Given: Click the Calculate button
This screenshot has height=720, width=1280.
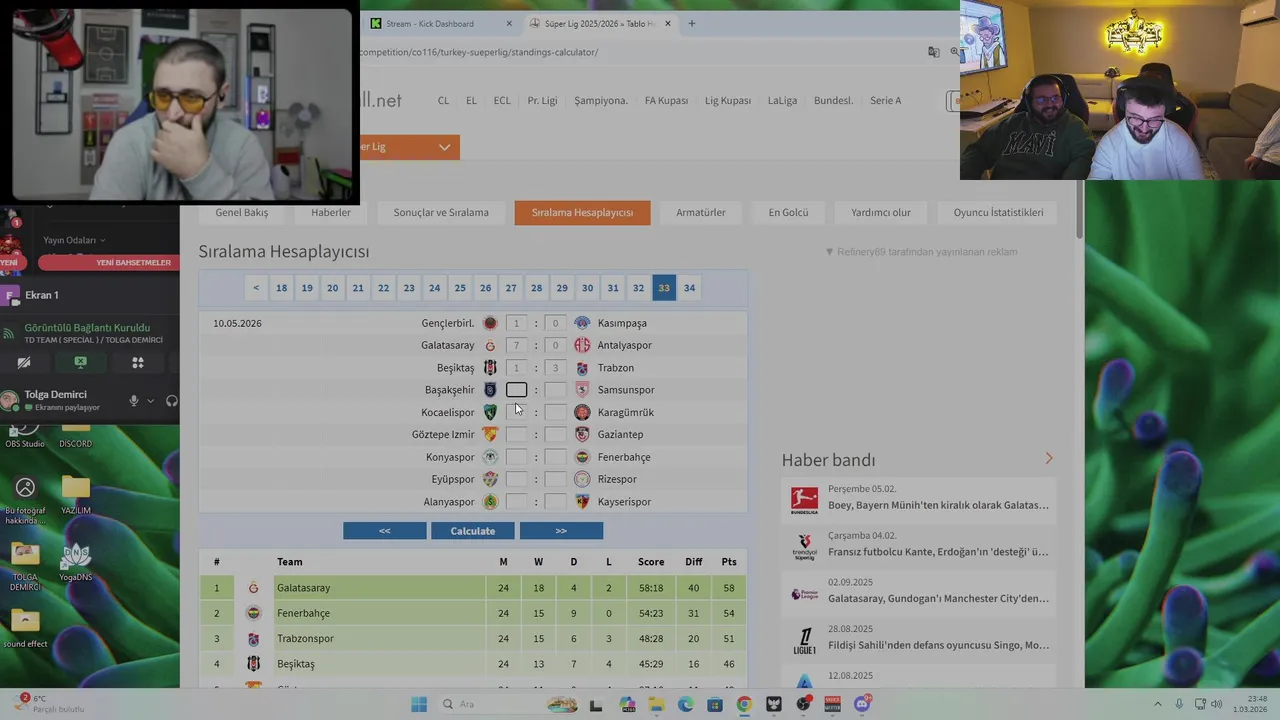Looking at the screenshot, I should tap(473, 531).
